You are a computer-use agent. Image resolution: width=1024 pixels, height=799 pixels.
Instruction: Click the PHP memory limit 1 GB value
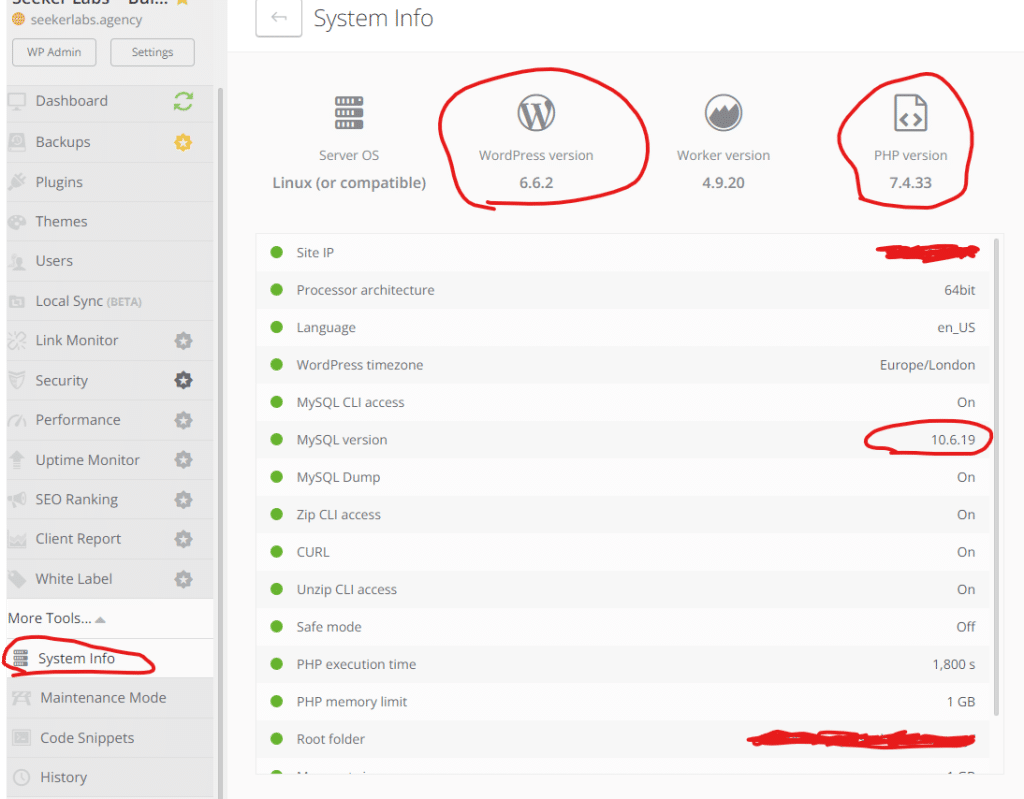pos(961,702)
